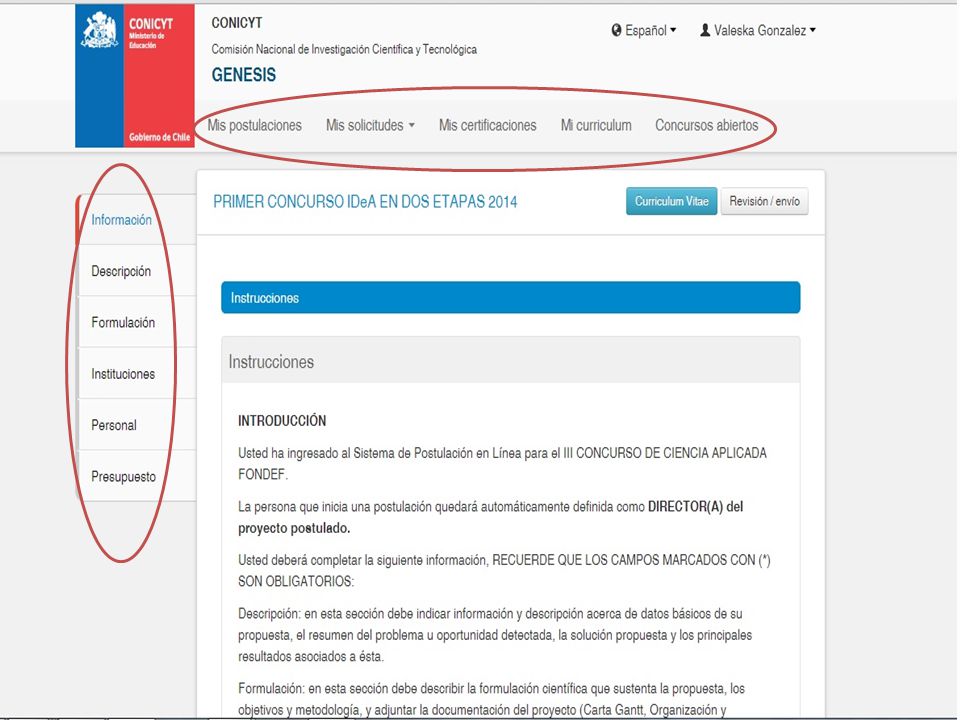
Task: View Concursos abiertos
Action: [x=707, y=126]
